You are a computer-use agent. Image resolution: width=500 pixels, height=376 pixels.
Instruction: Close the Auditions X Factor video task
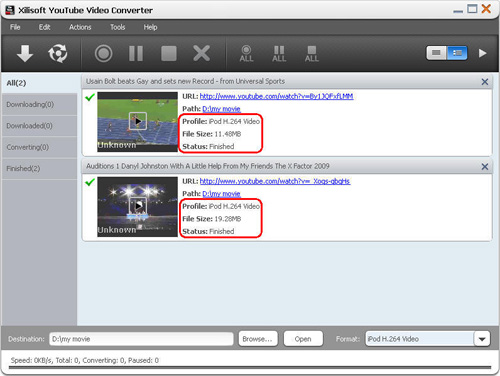[x=485, y=167]
